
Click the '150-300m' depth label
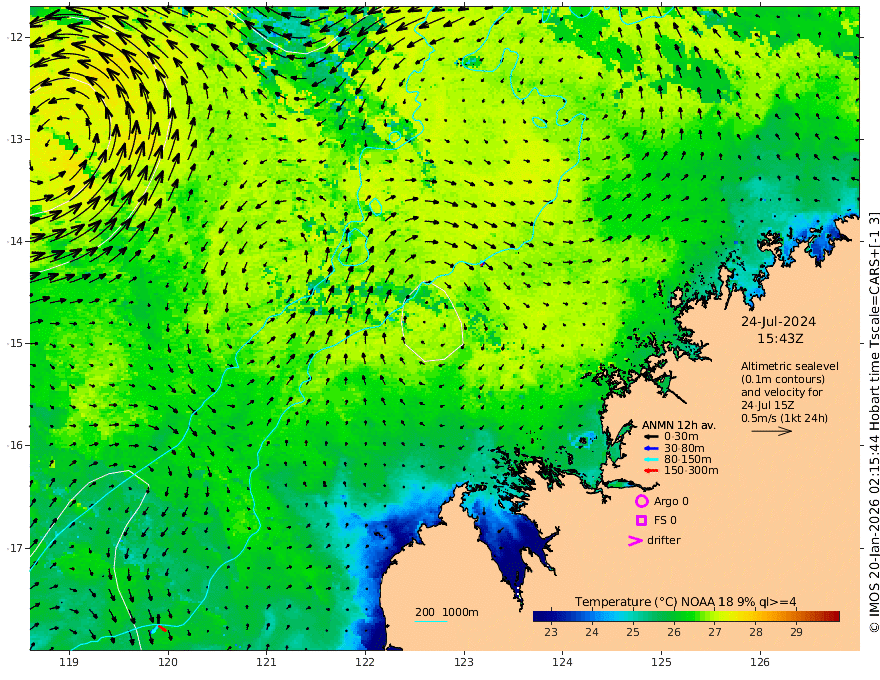(691, 471)
